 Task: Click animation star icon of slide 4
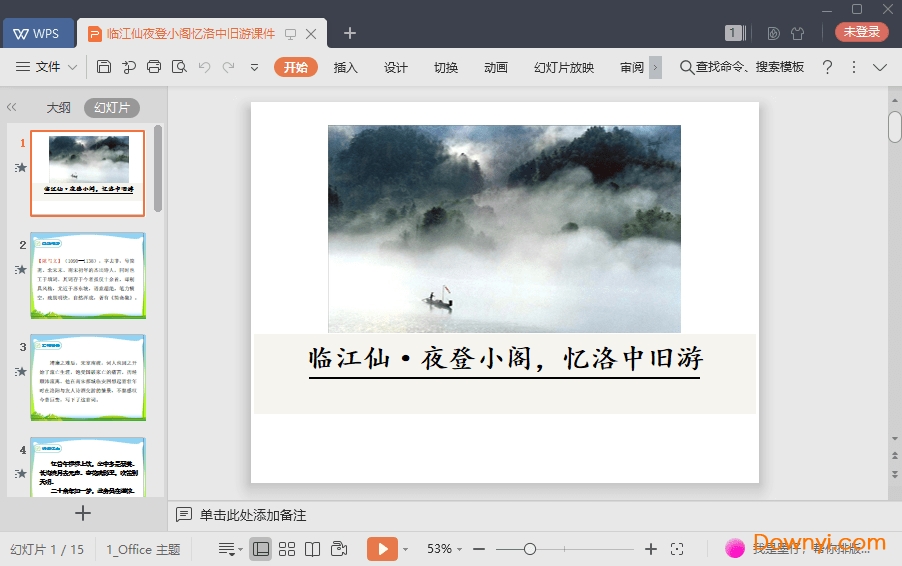tap(21, 473)
